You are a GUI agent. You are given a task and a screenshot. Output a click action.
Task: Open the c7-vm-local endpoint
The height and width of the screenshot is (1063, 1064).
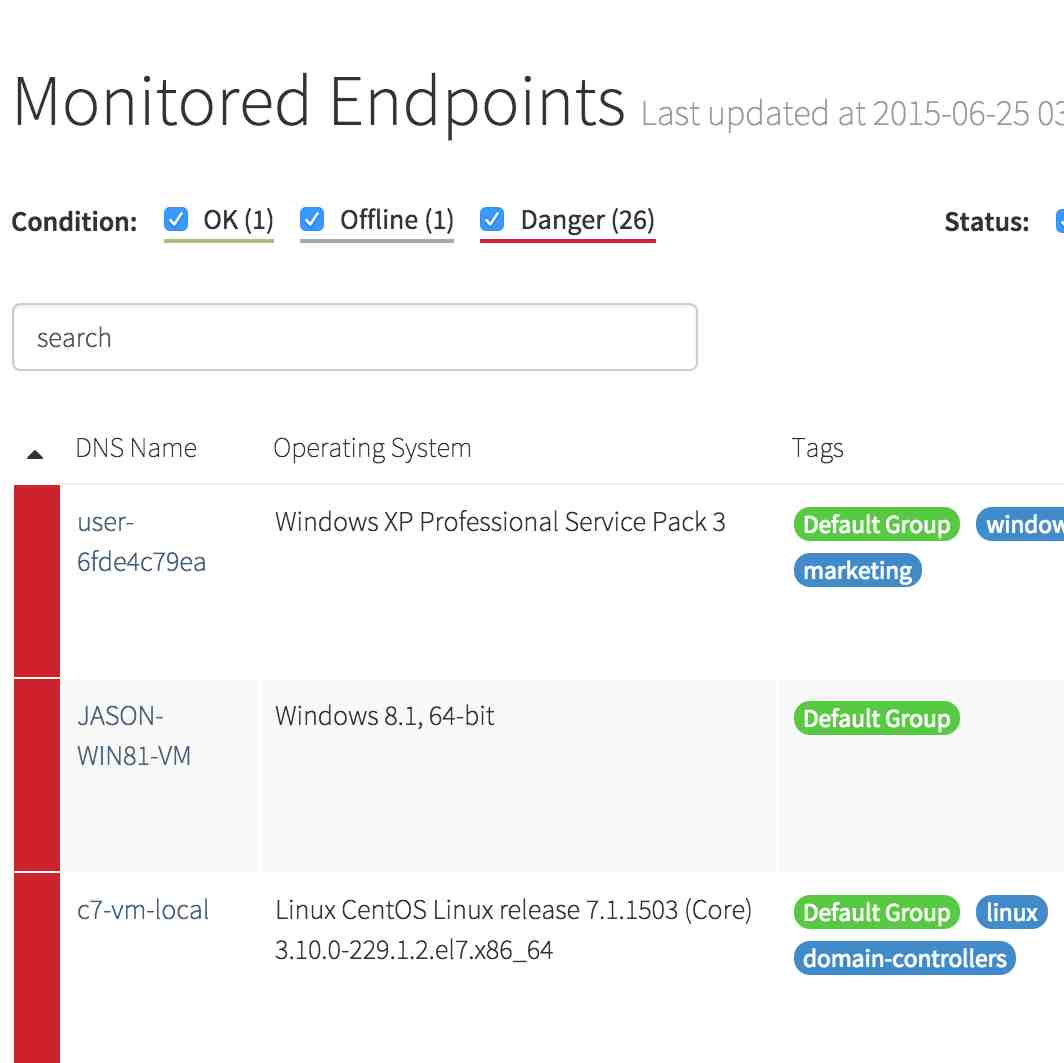coord(143,910)
